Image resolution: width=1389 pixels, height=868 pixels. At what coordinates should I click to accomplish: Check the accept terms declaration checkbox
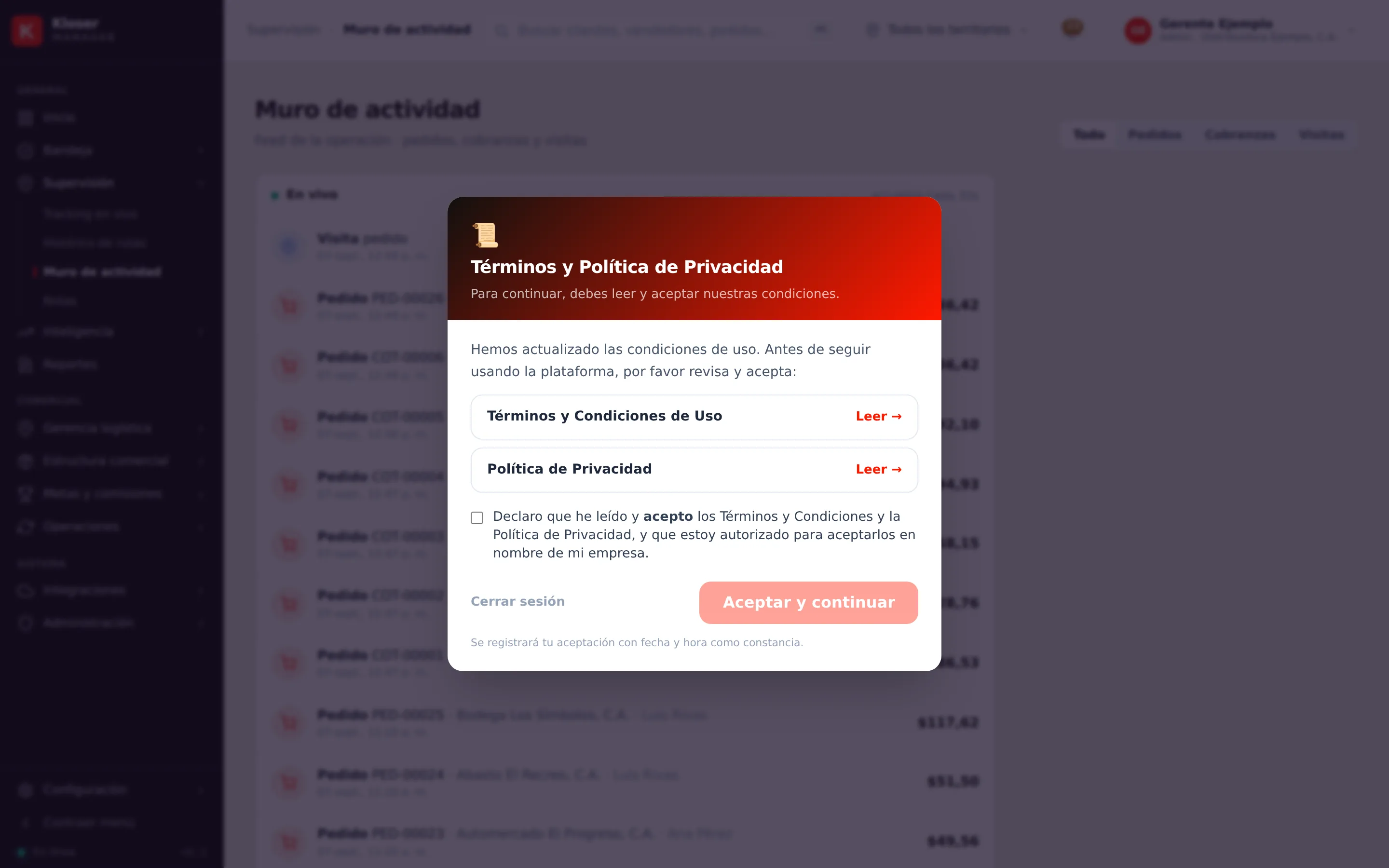tap(477, 518)
